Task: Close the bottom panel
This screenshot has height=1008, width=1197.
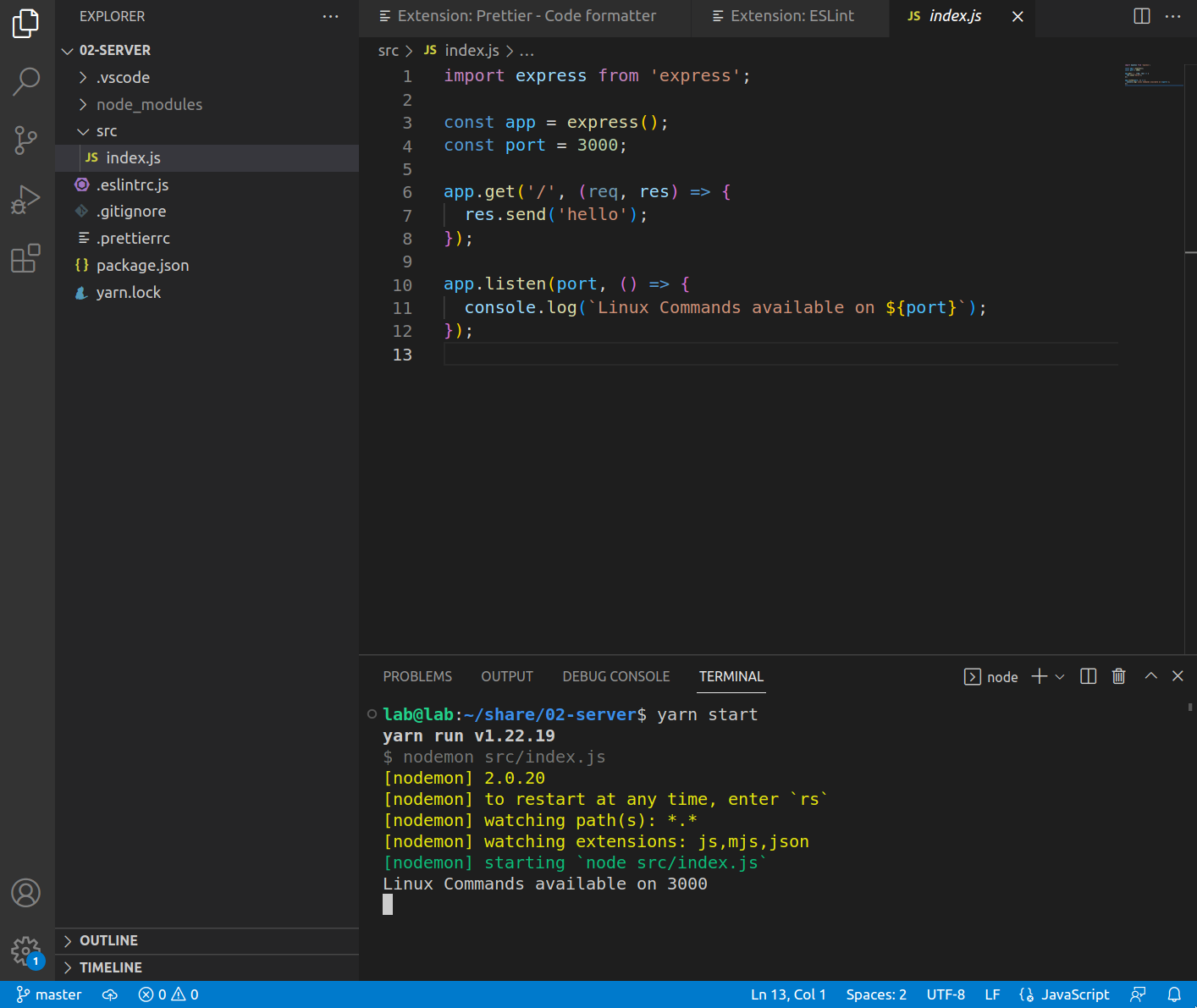Action: (x=1178, y=675)
